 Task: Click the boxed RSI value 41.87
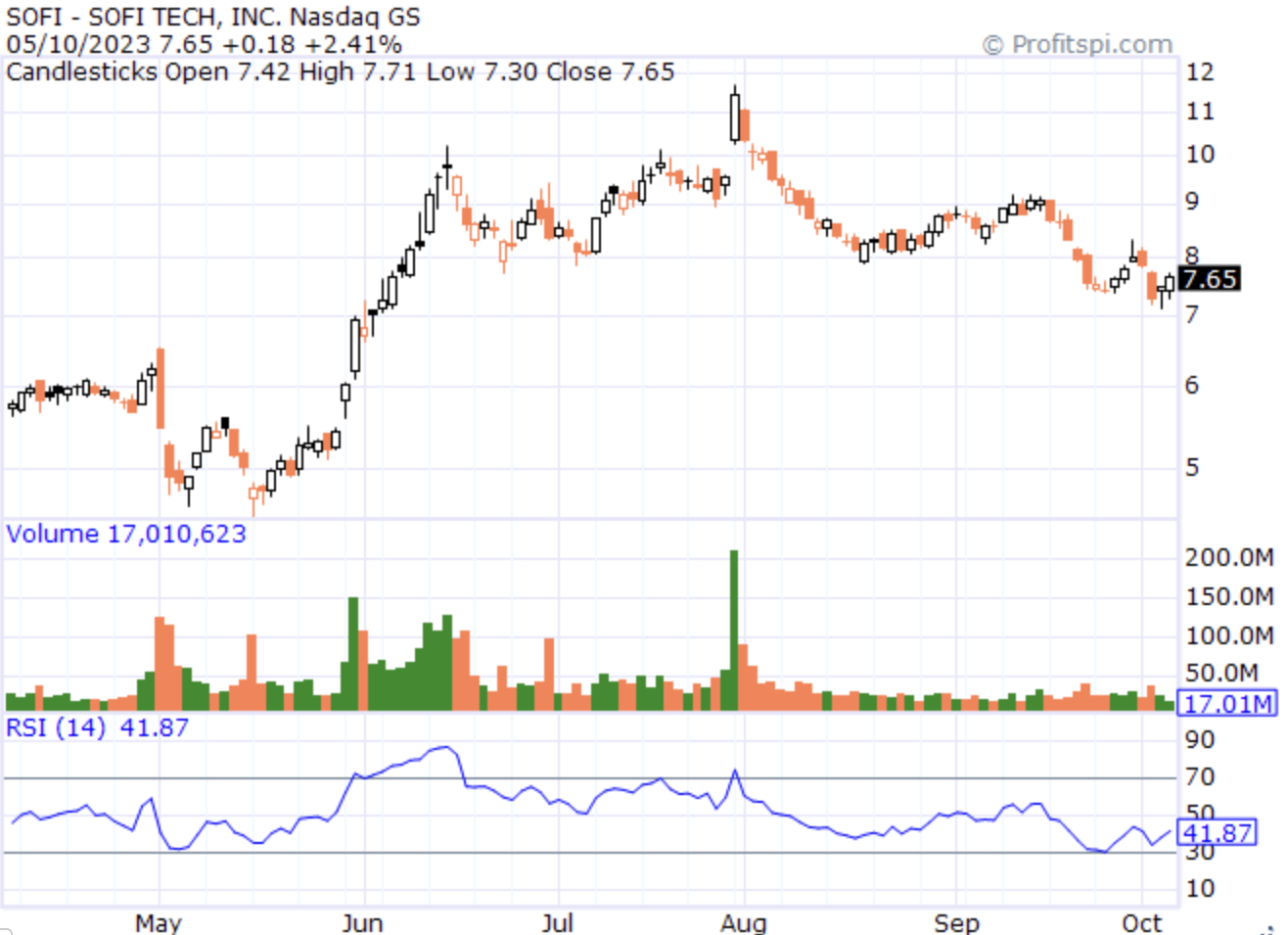pyautogui.click(x=1218, y=833)
